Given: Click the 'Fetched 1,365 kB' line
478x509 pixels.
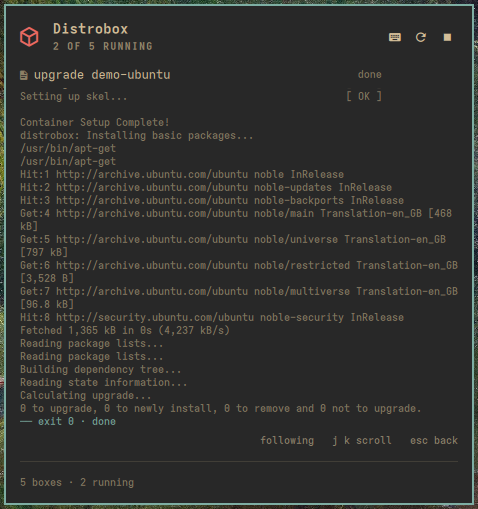Looking at the screenshot, I should point(125,330).
